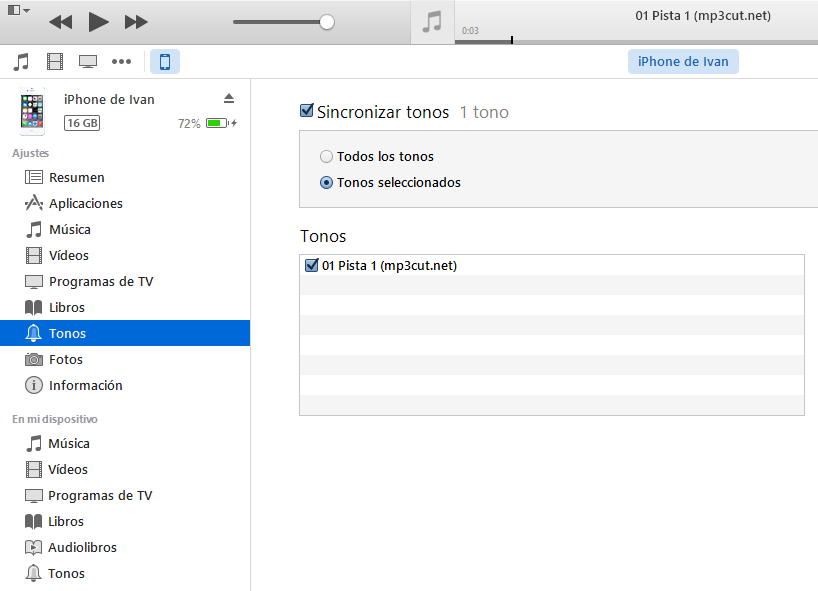Open the Music library icon in toolbar
This screenshot has height=591, width=818.
tap(21, 62)
